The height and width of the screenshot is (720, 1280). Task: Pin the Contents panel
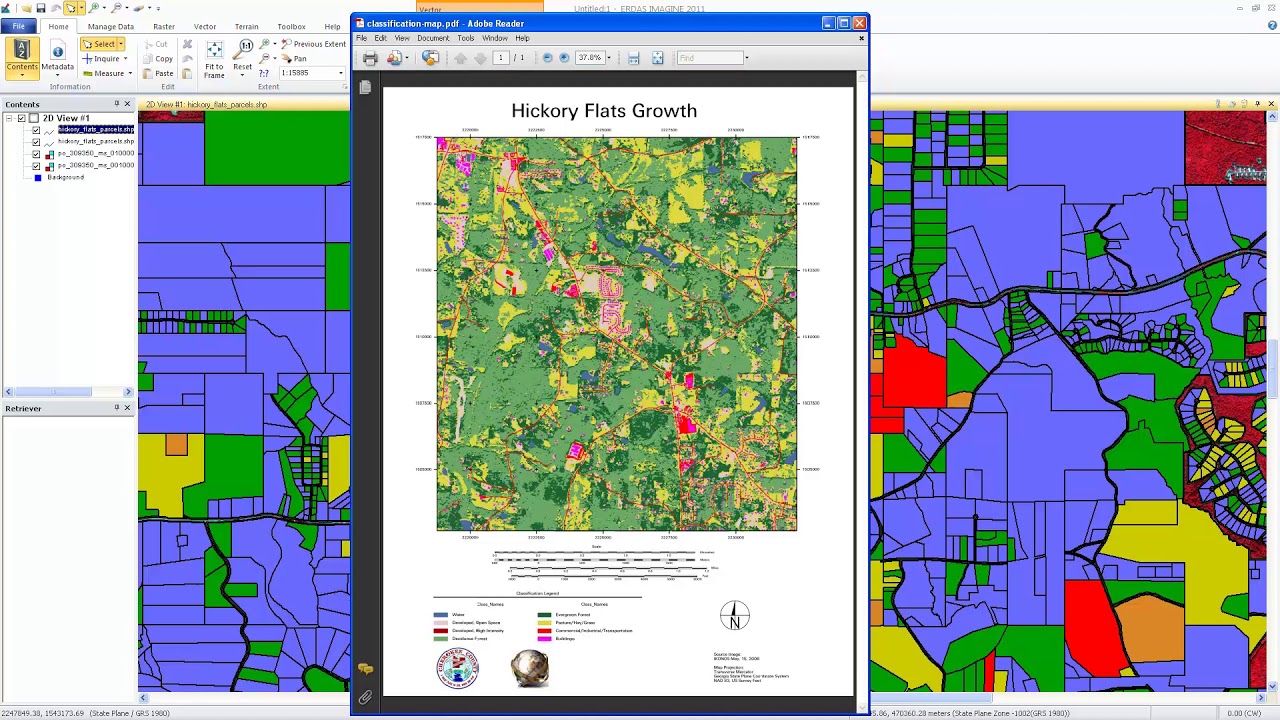coord(116,104)
